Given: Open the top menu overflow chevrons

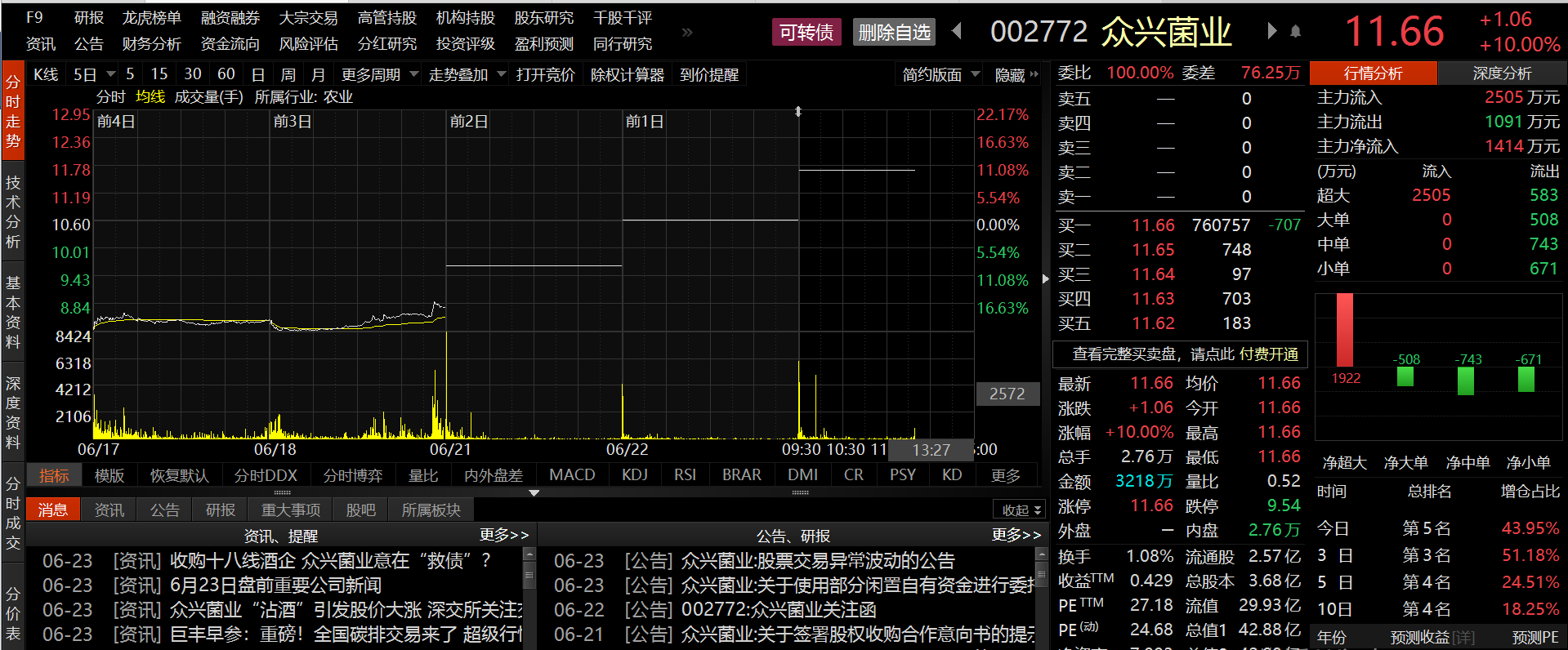Looking at the screenshot, I should point(687,32).
